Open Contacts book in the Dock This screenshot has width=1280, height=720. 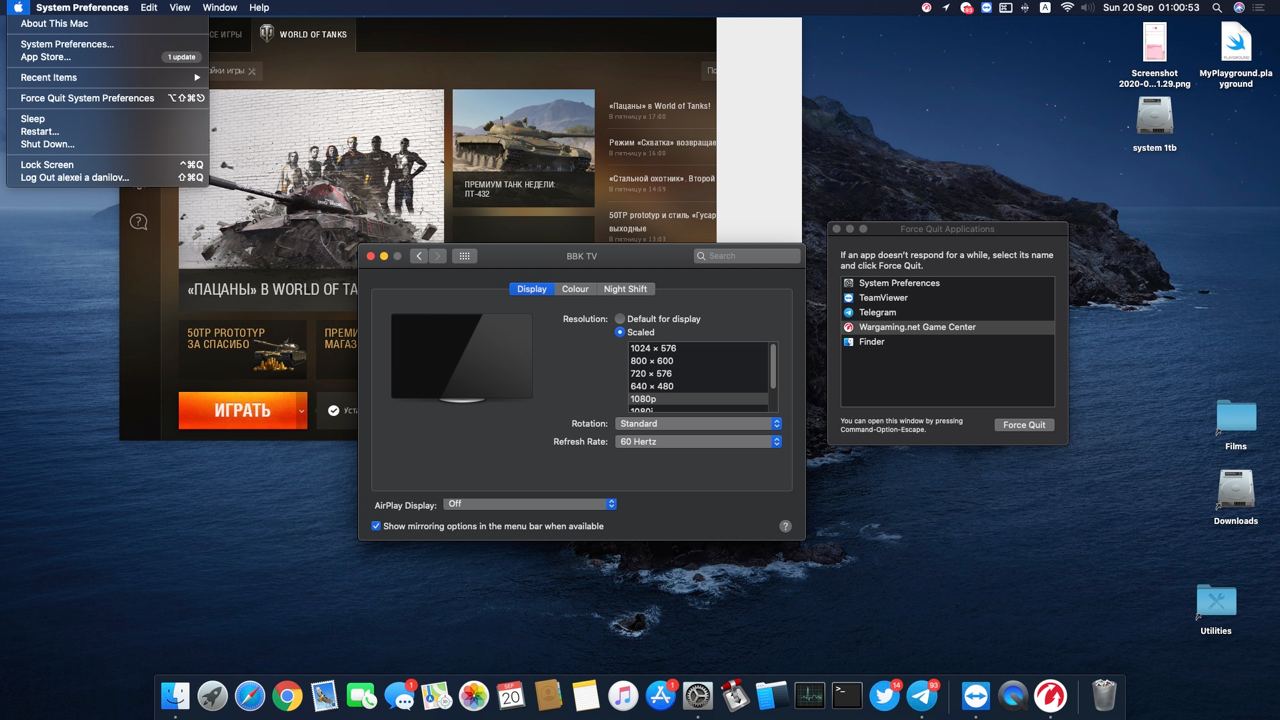click(548, 695)
